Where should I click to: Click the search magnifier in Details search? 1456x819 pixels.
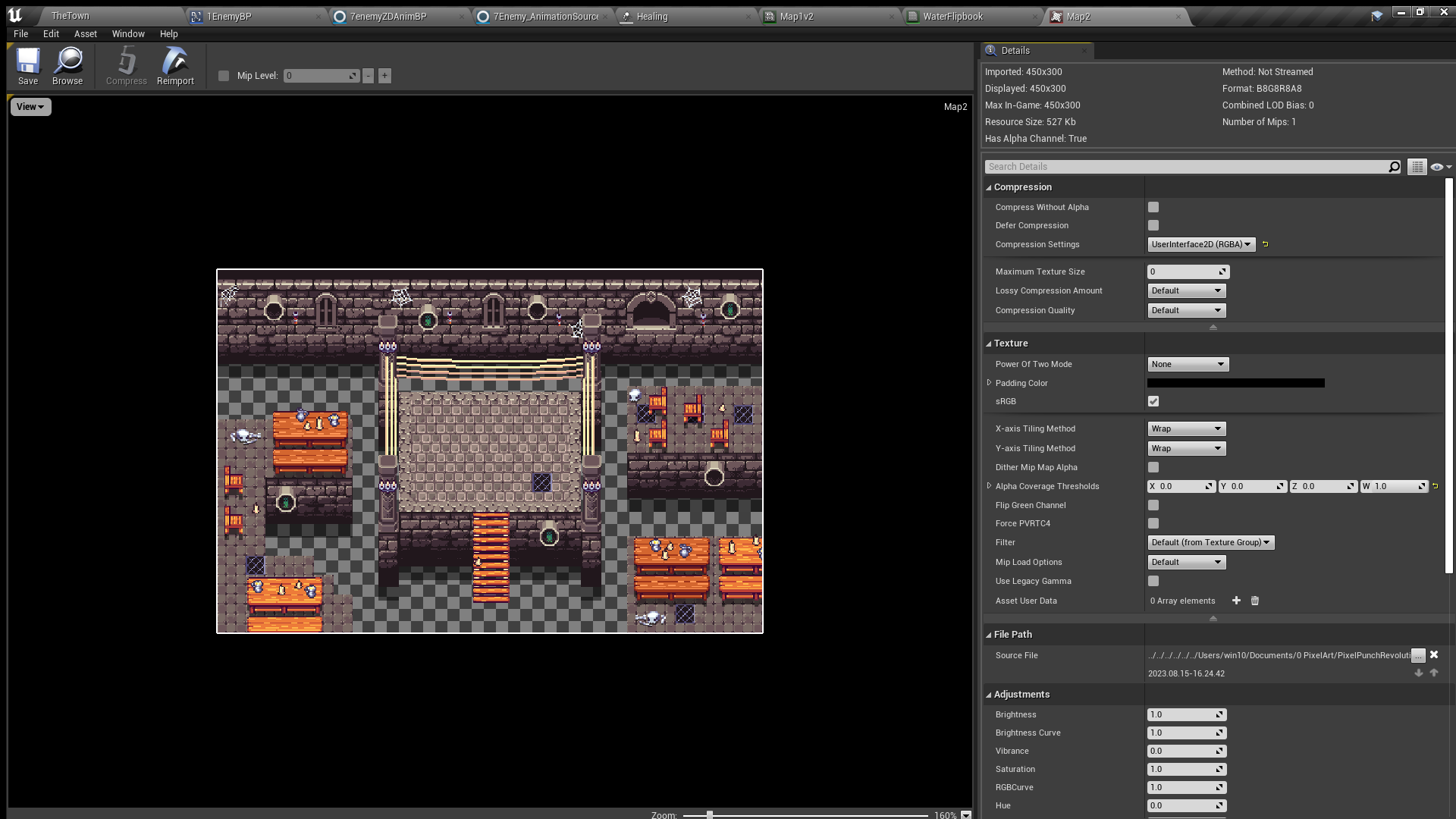tap(1394, 167)
